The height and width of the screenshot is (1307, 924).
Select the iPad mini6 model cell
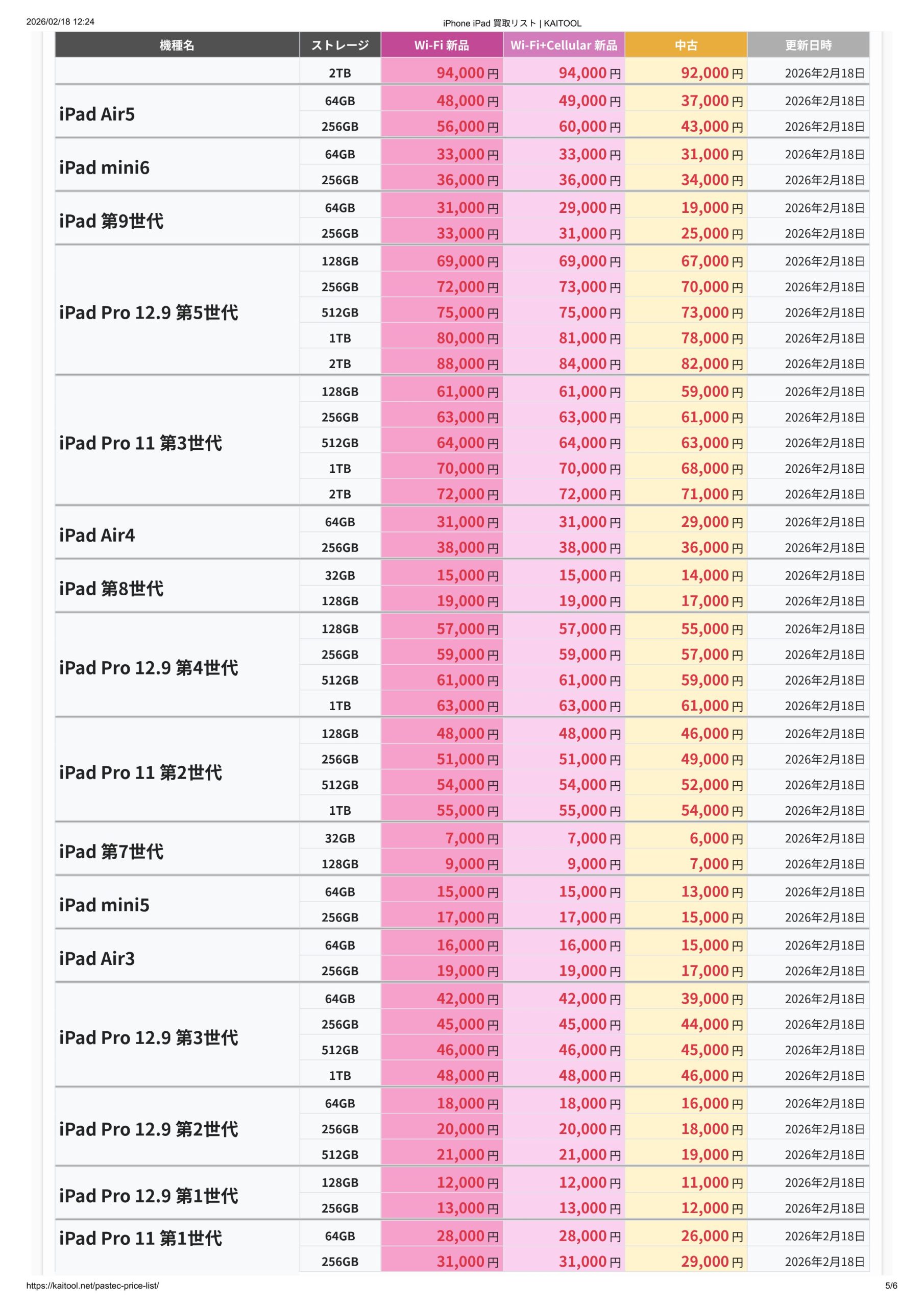[x=104, y=167]
